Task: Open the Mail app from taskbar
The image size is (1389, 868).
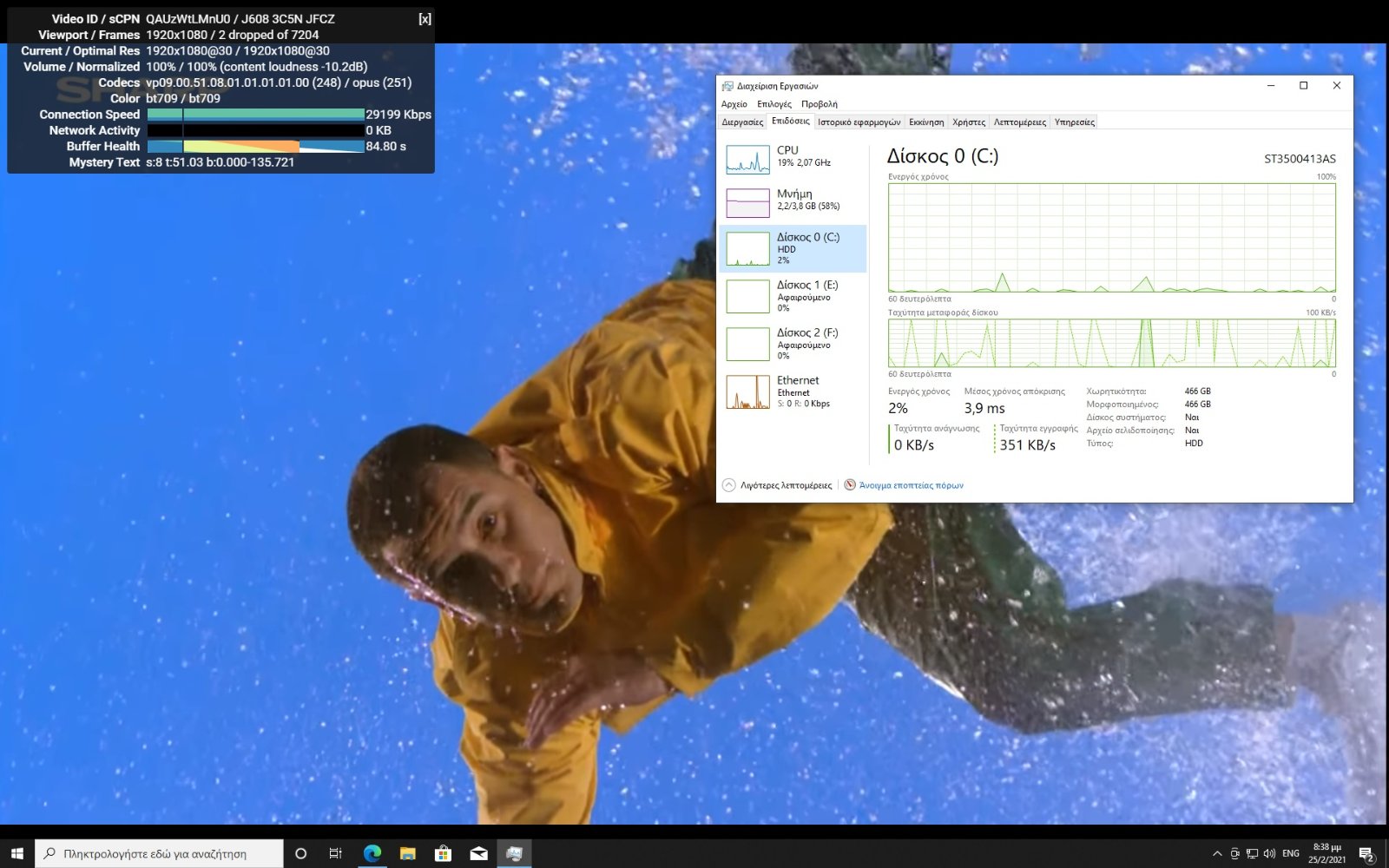Action: tap(479, 853)
